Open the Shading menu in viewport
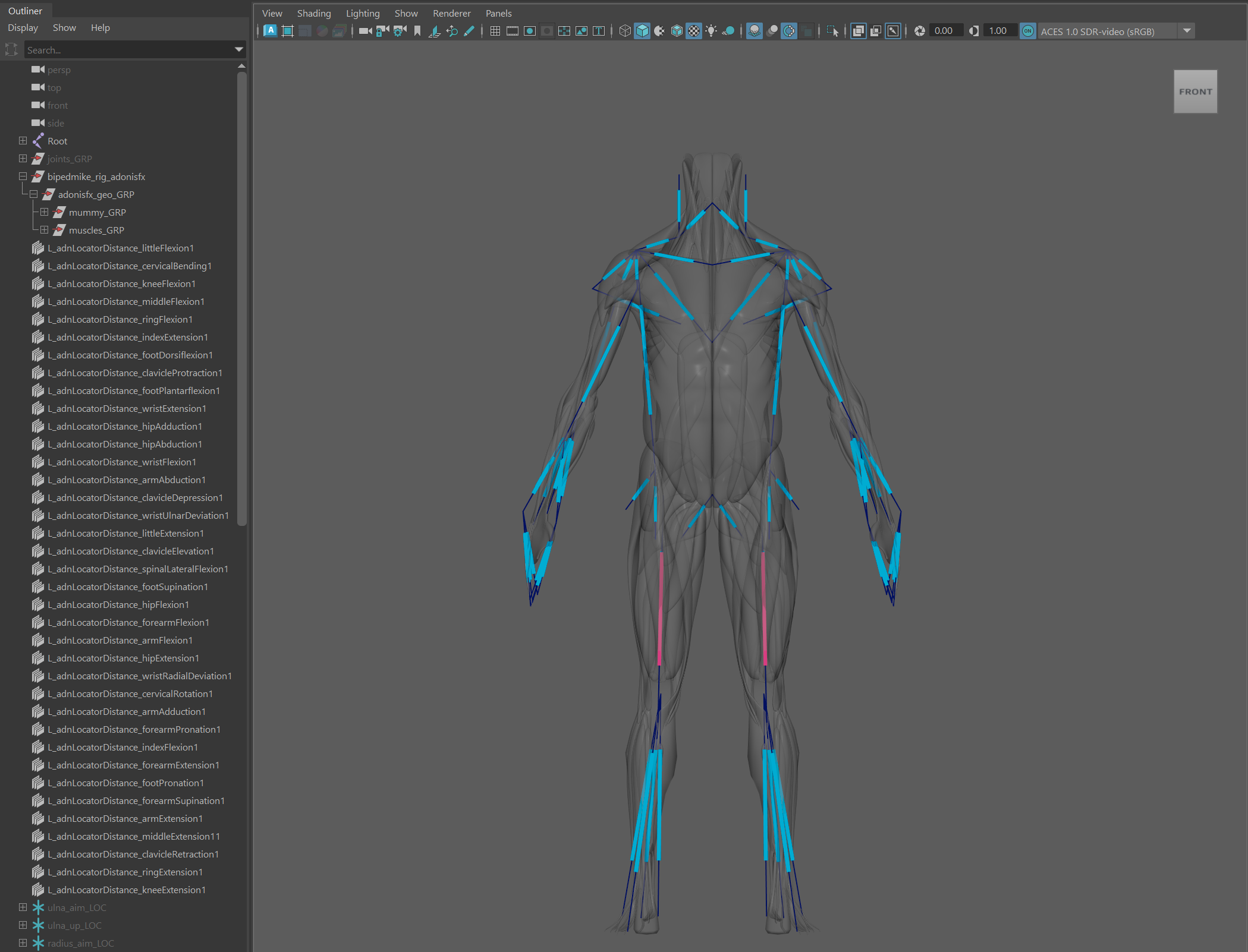 (311, 13)
